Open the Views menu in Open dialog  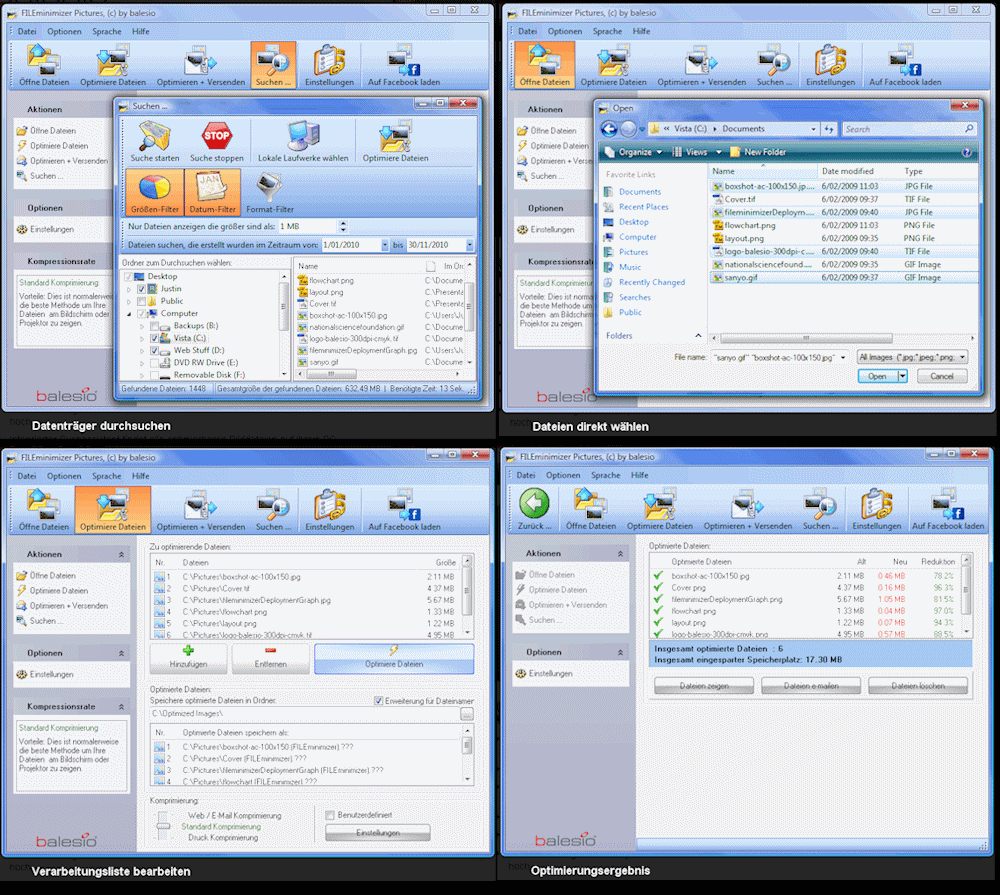click(696, 152)
